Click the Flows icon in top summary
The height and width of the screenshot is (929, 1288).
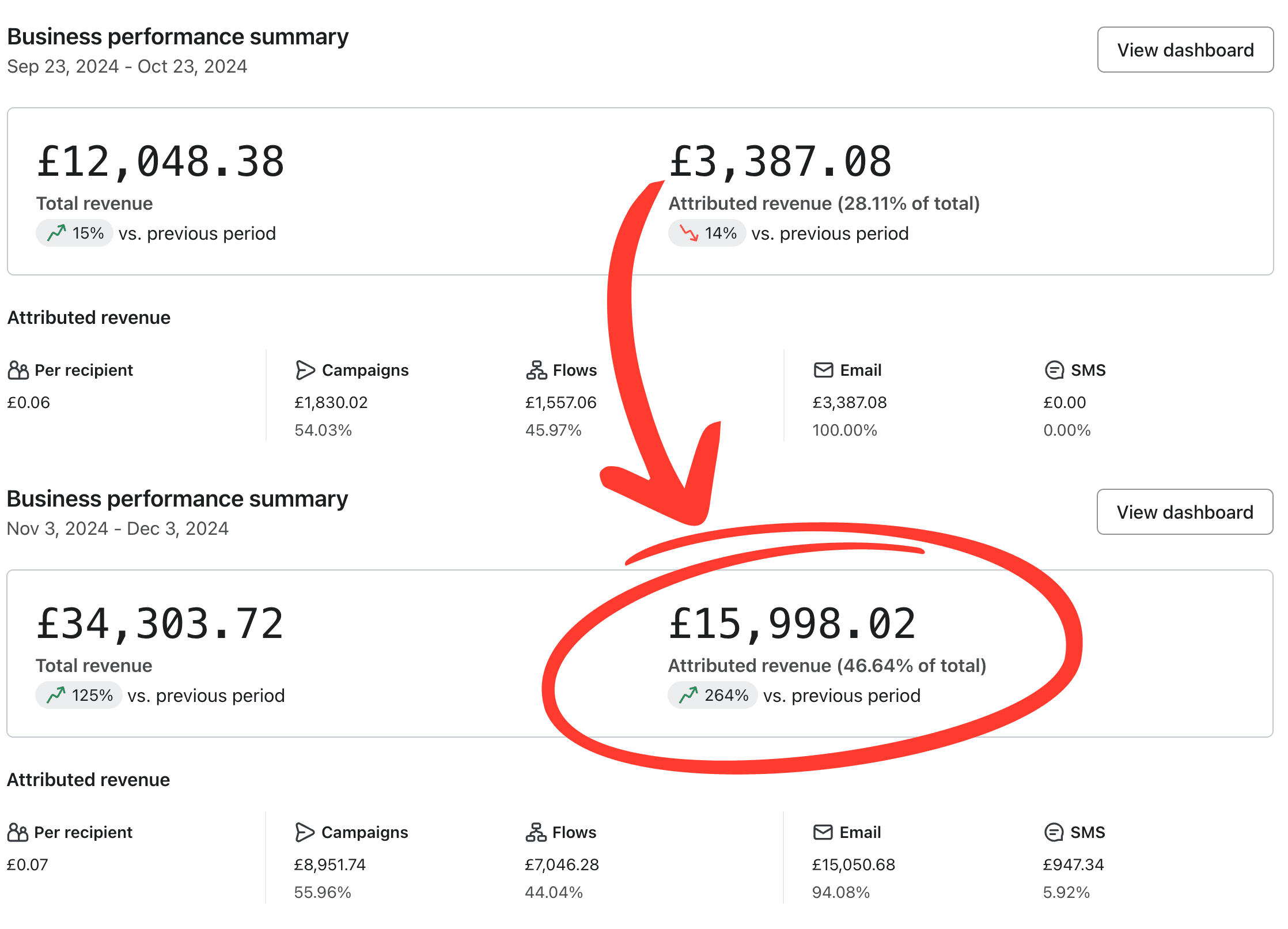click(x=536, y=370)
